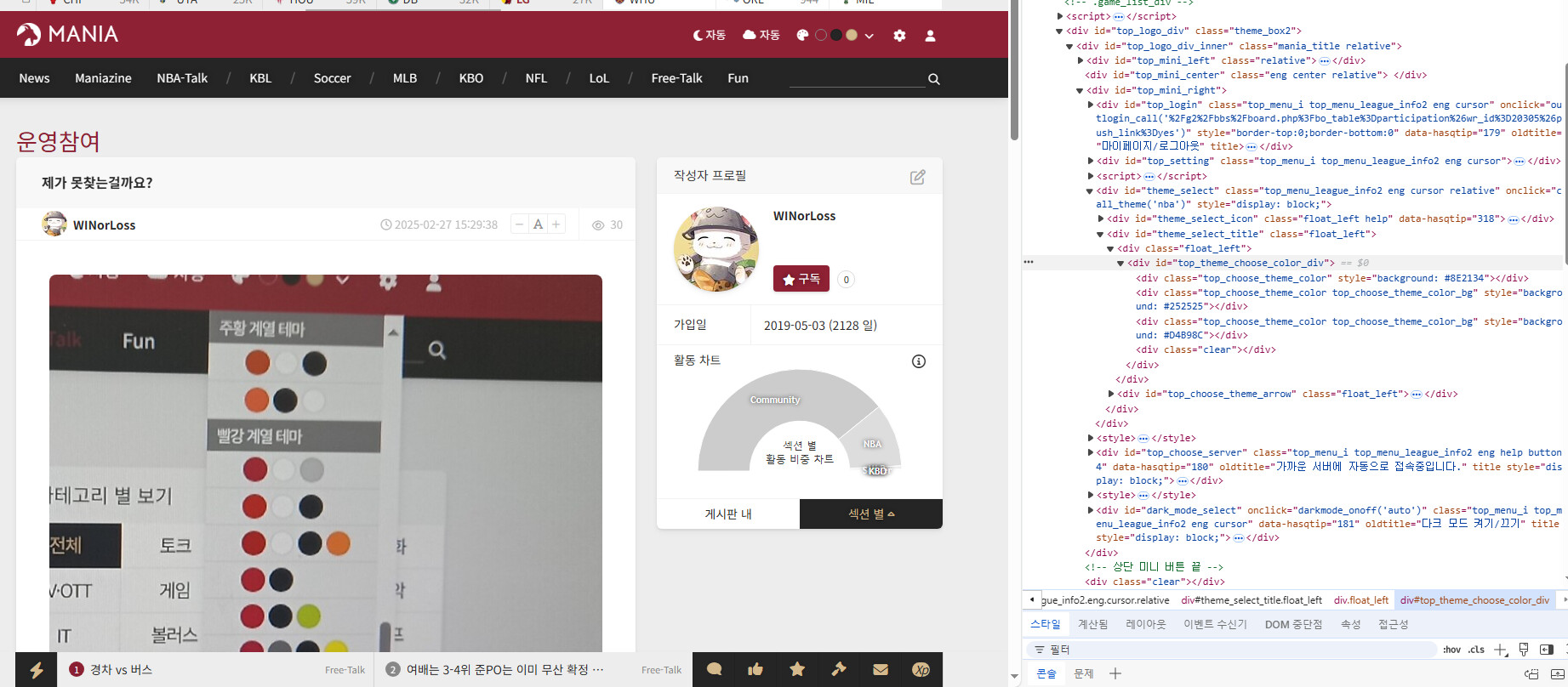Click the star favorite icon in bottom bar
This screenshot has height=687, width=1568.
[797, 670]
